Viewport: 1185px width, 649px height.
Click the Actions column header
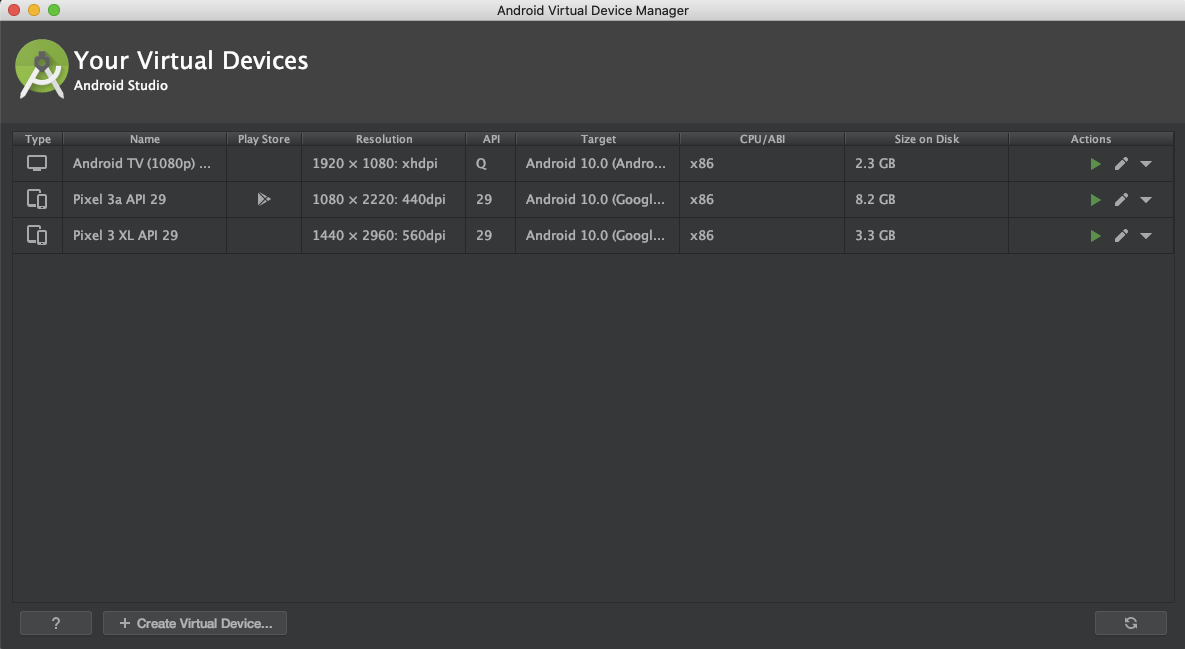coord(1091,139)
